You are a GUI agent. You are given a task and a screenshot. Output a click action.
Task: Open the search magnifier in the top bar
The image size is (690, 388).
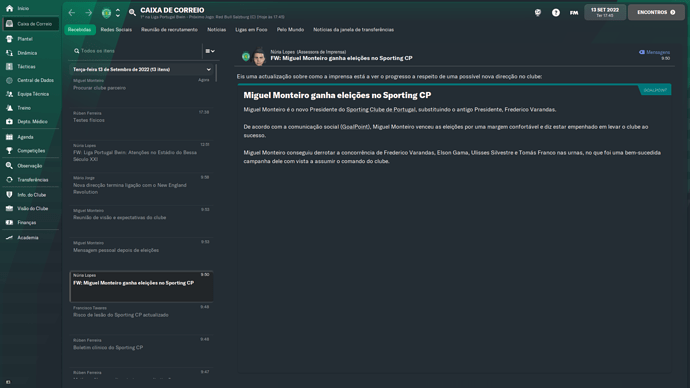tap(132, 12)
